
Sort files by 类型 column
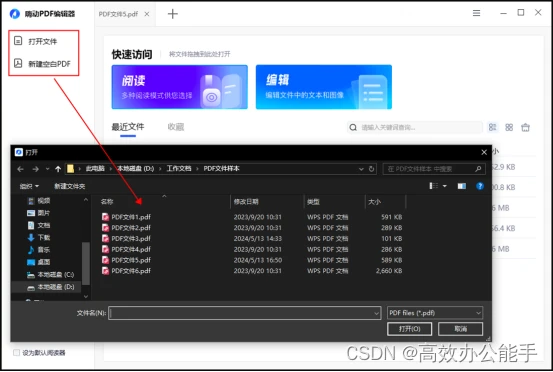(313, 202)
